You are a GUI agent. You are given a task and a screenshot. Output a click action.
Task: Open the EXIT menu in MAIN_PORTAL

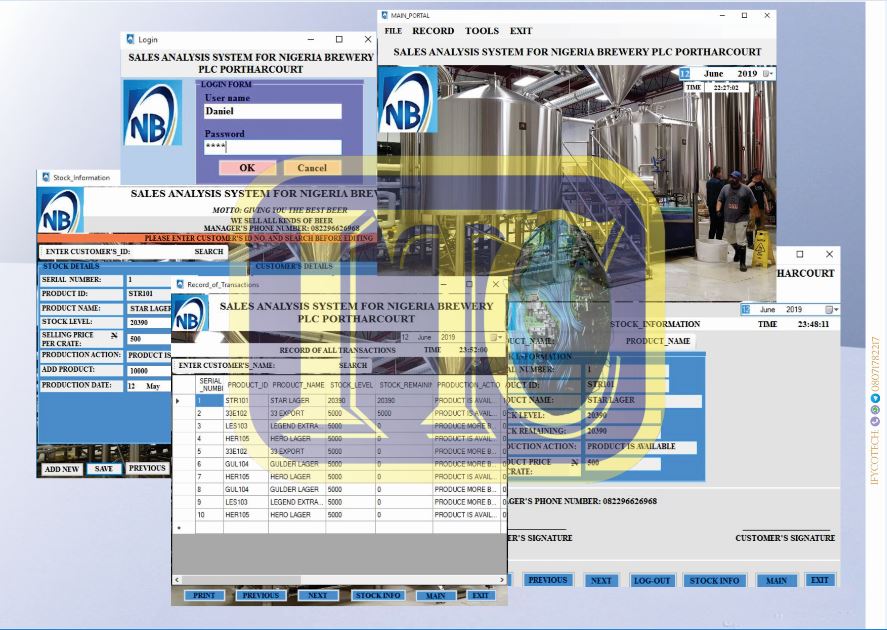click(x=520, y=31)
